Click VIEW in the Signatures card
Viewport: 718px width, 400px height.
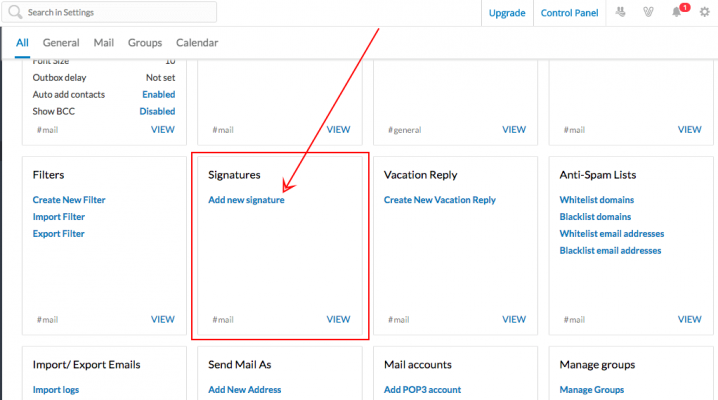338,319
